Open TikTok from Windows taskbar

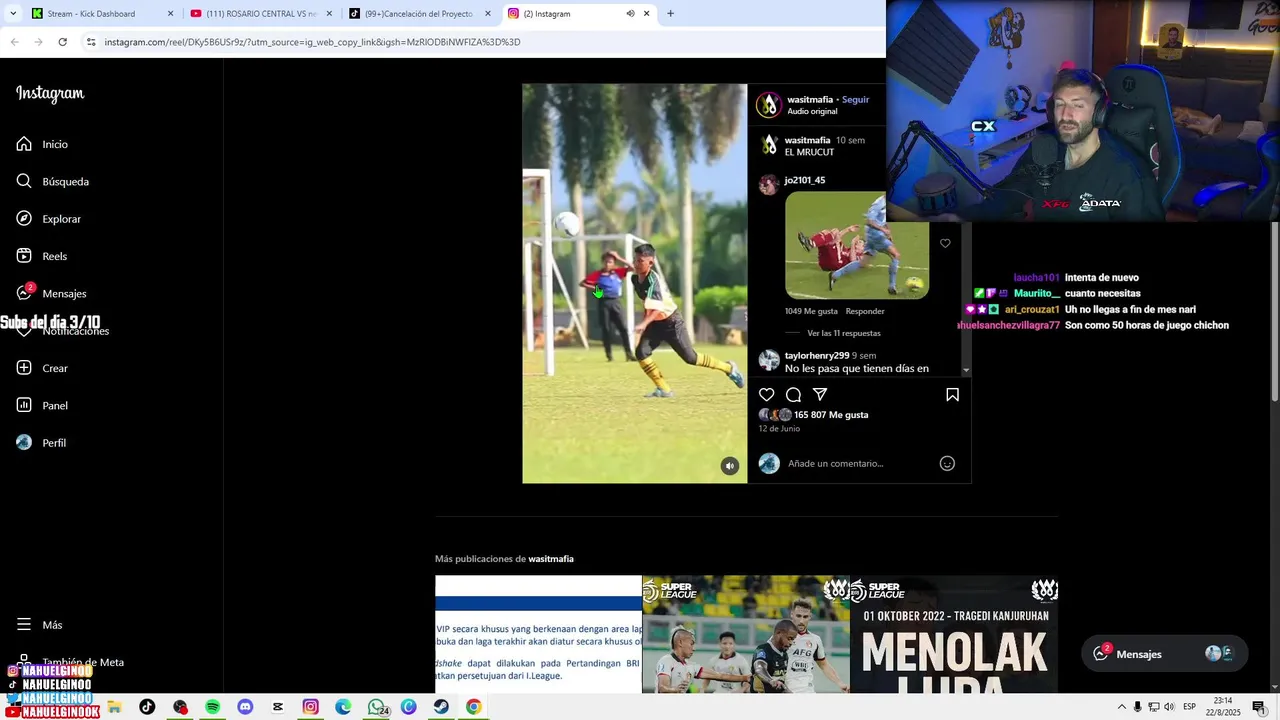coord(147,707)
